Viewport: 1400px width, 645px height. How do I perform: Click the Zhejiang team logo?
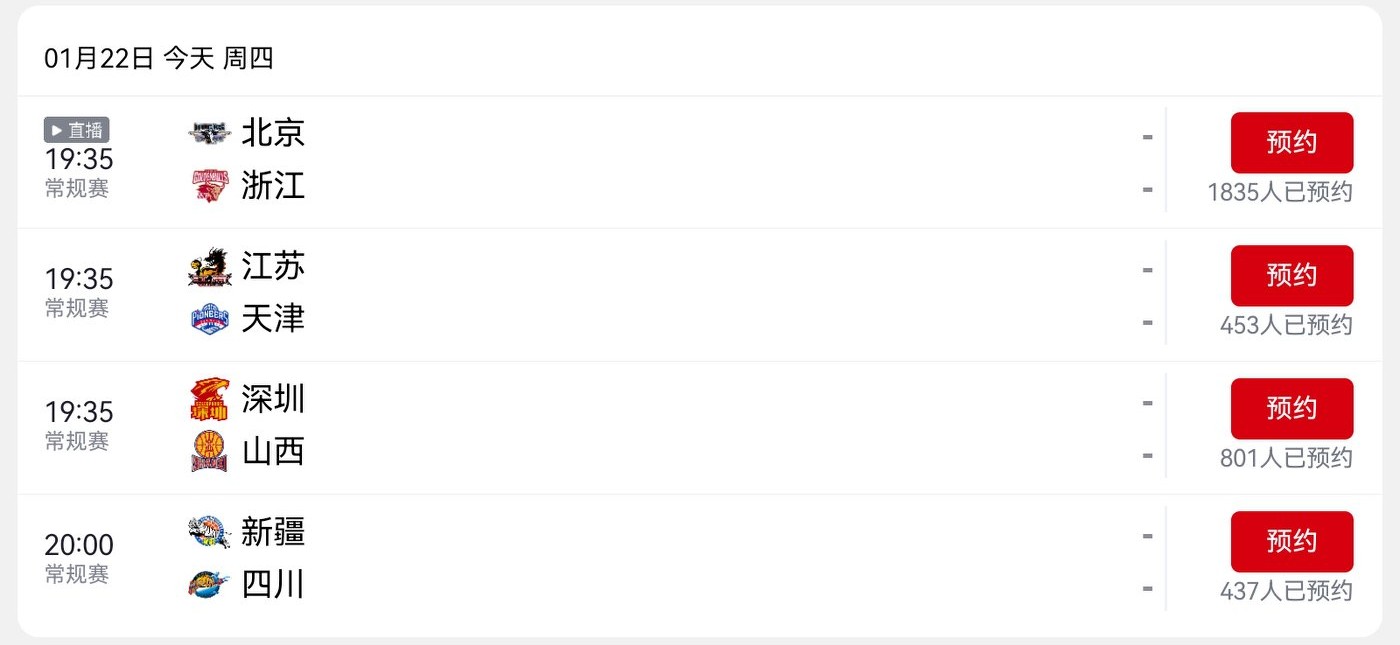210,186
